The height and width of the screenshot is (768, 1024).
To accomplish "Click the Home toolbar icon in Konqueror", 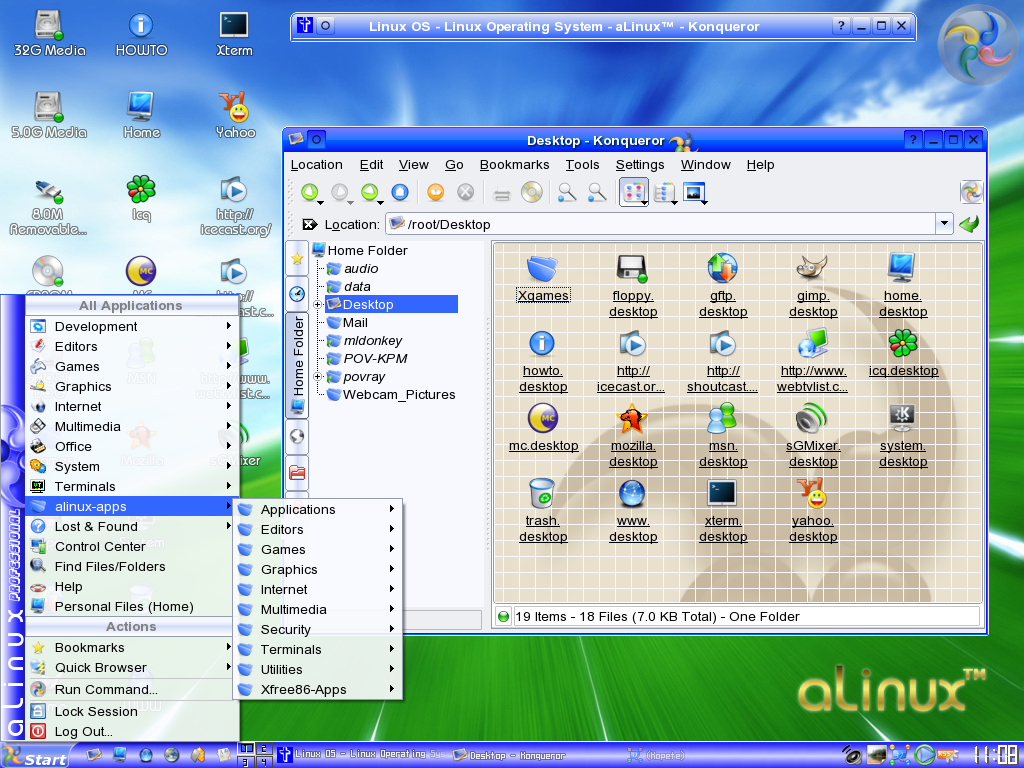I will pos(400,192).
